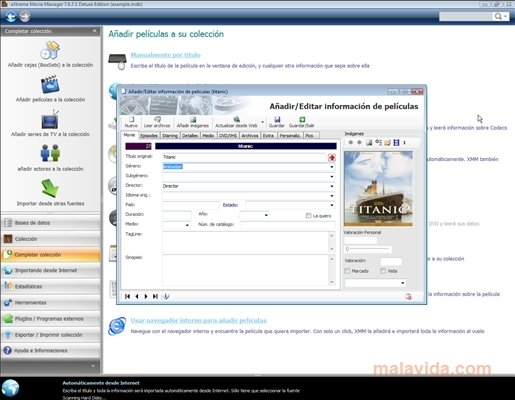Click the magnifier search icon at top right
Screen dimensions: 515x400
click(x=498, y=16)
